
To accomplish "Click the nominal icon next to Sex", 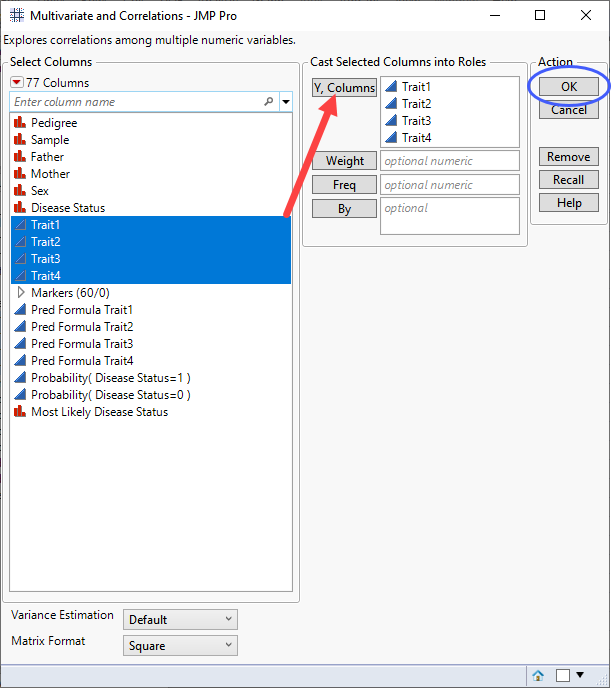I will click(x=20, y=190).
